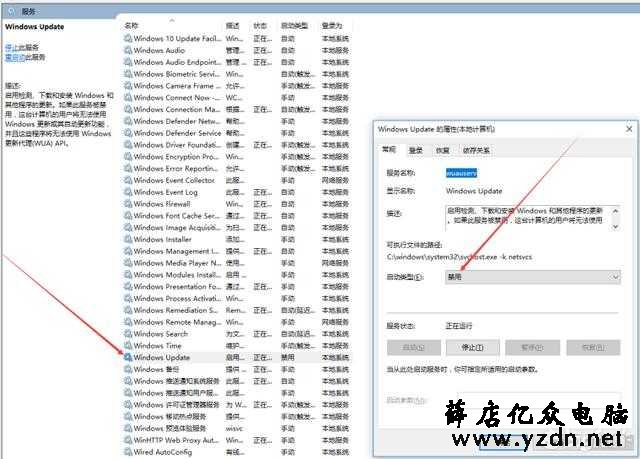
Task: Click the Services window title bar icon
Action: 12,11
